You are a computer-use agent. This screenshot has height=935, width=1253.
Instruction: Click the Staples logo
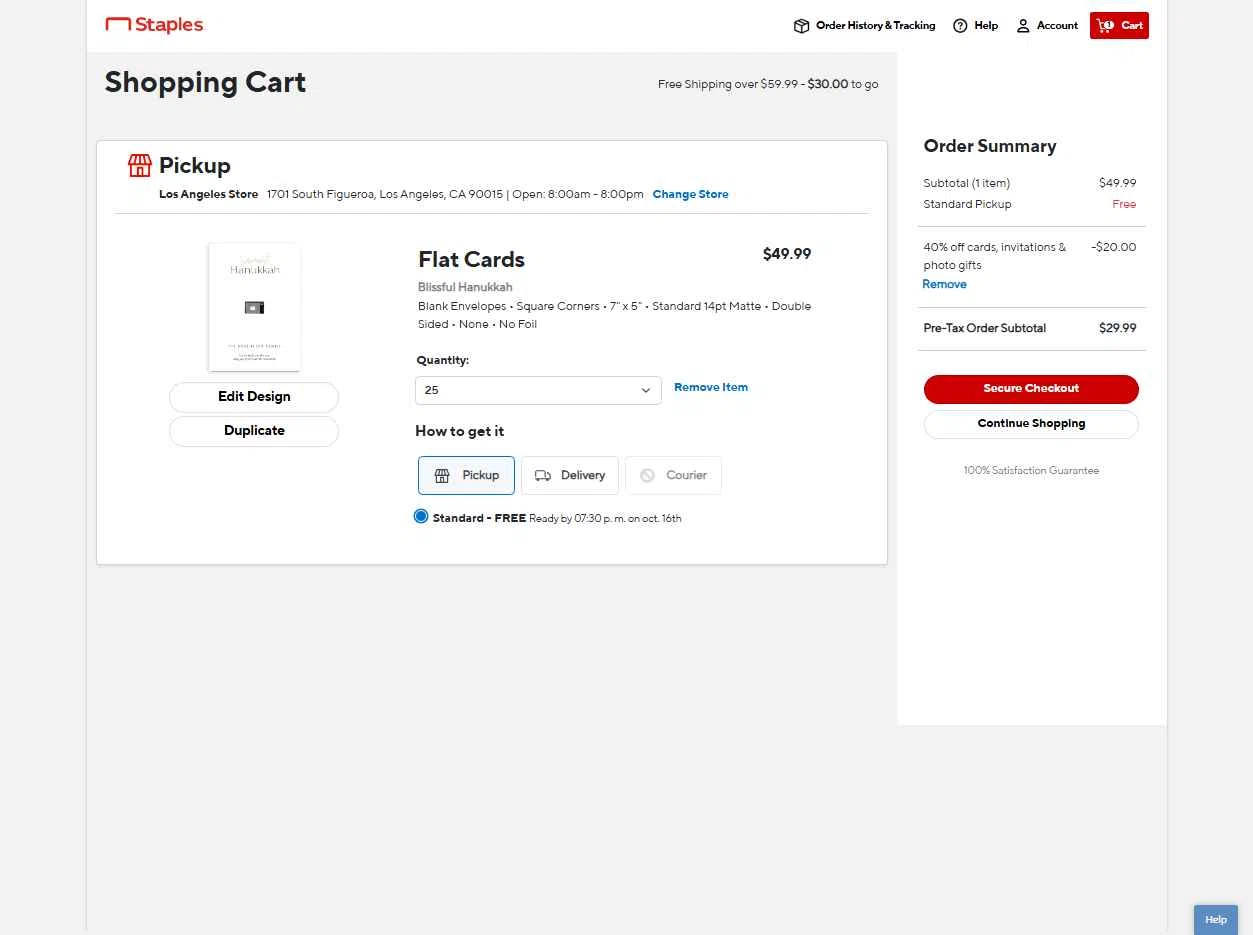point(154,25)
